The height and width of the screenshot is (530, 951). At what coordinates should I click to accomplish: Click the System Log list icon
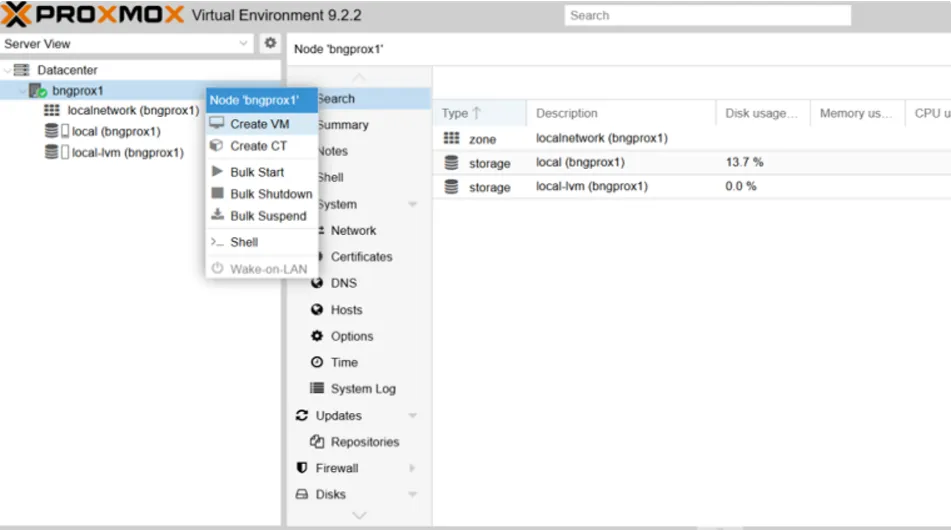(x=317, y=388)
